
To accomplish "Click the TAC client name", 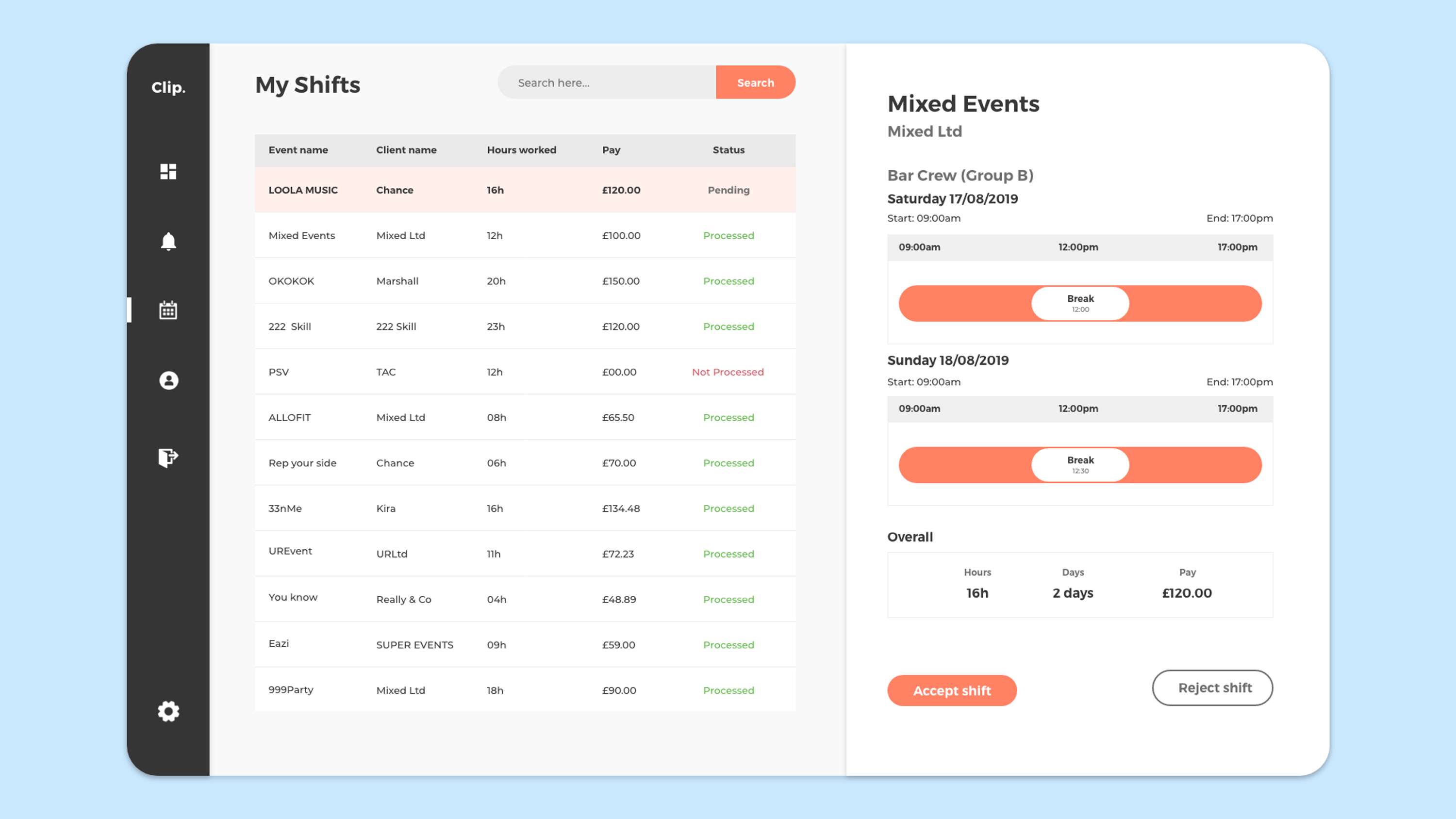I will [386, 372].
